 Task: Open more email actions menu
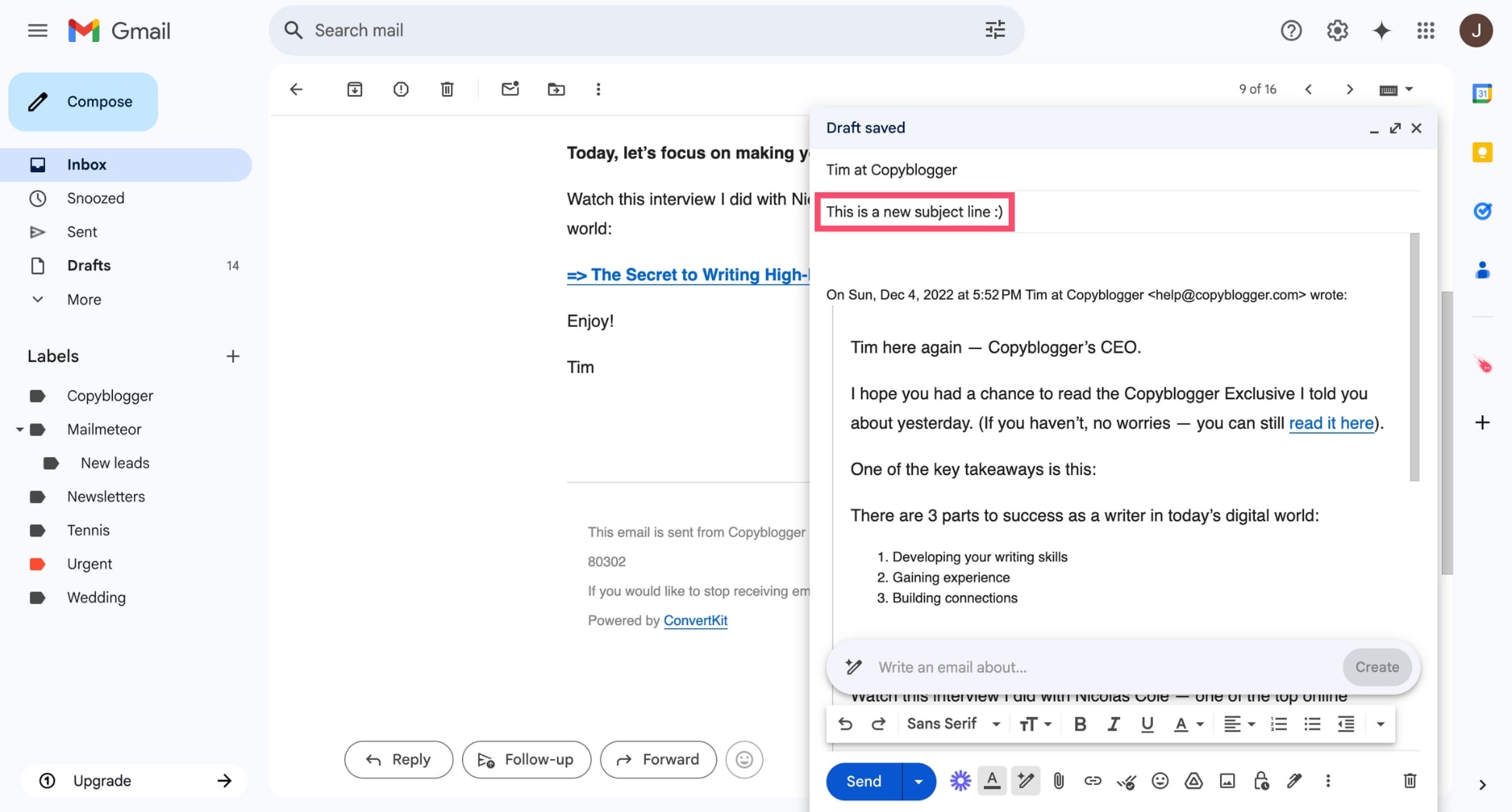(x=598, y=90)
